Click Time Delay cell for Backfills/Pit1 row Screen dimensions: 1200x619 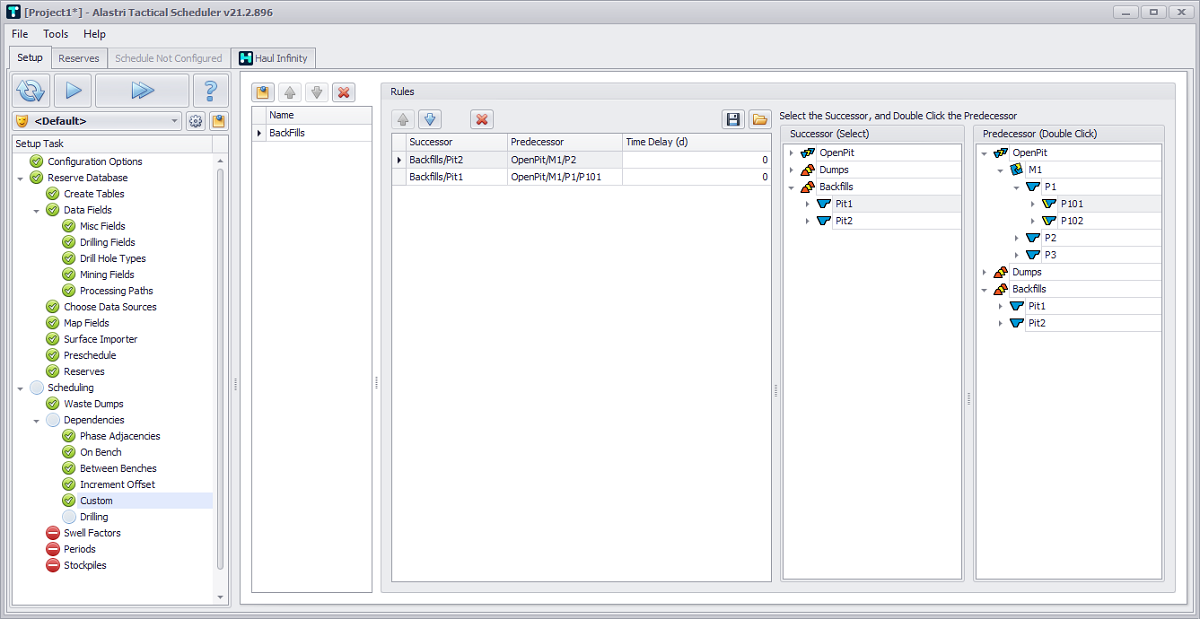click(x=695, y=177)
